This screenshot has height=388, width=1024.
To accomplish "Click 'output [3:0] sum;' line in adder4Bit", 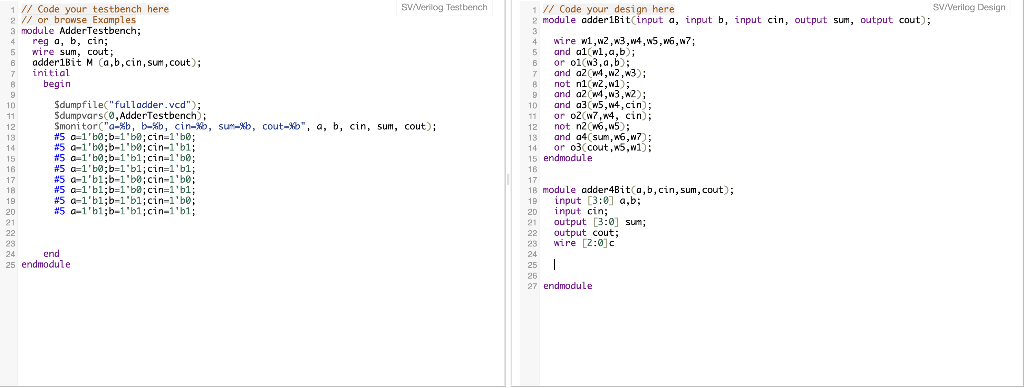I will point(600,222).
